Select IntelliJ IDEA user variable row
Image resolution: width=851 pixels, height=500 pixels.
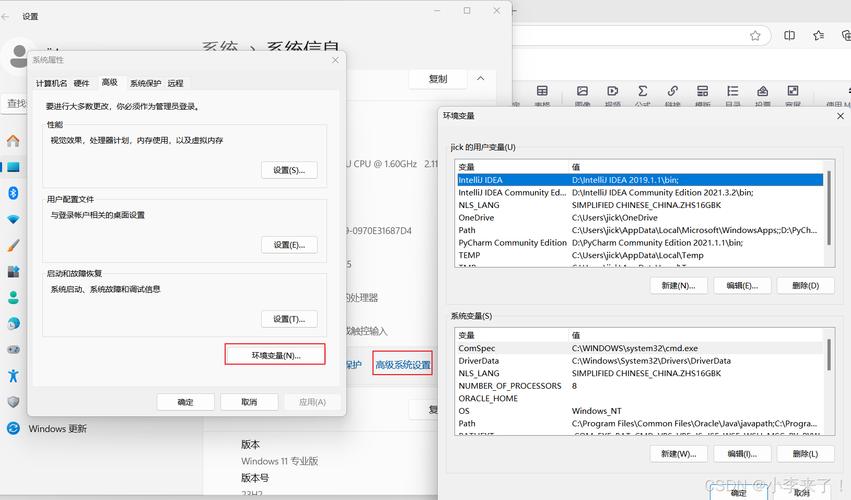tap(640, 180)
